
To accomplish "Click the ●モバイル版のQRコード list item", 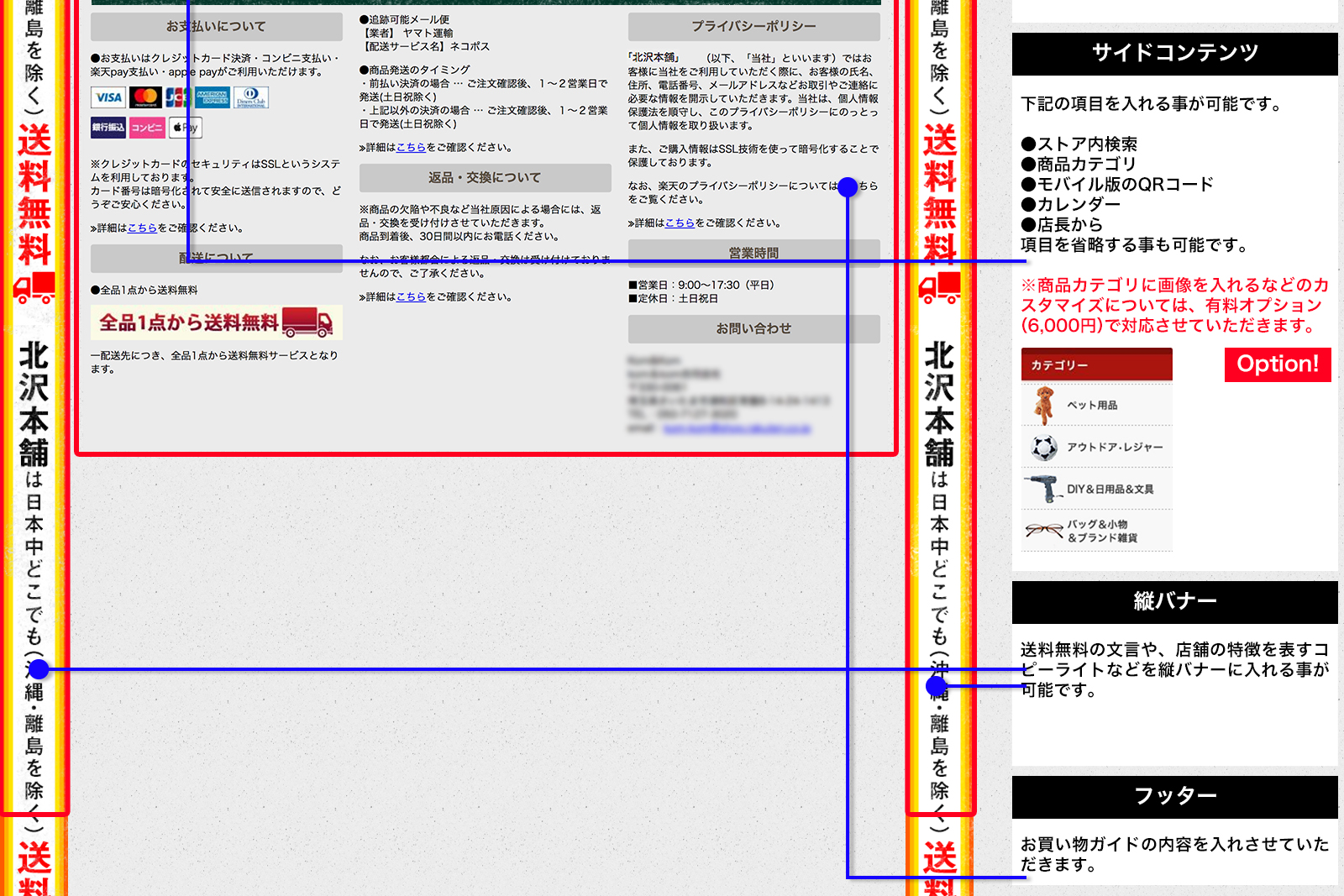I will pos(1117,185).
